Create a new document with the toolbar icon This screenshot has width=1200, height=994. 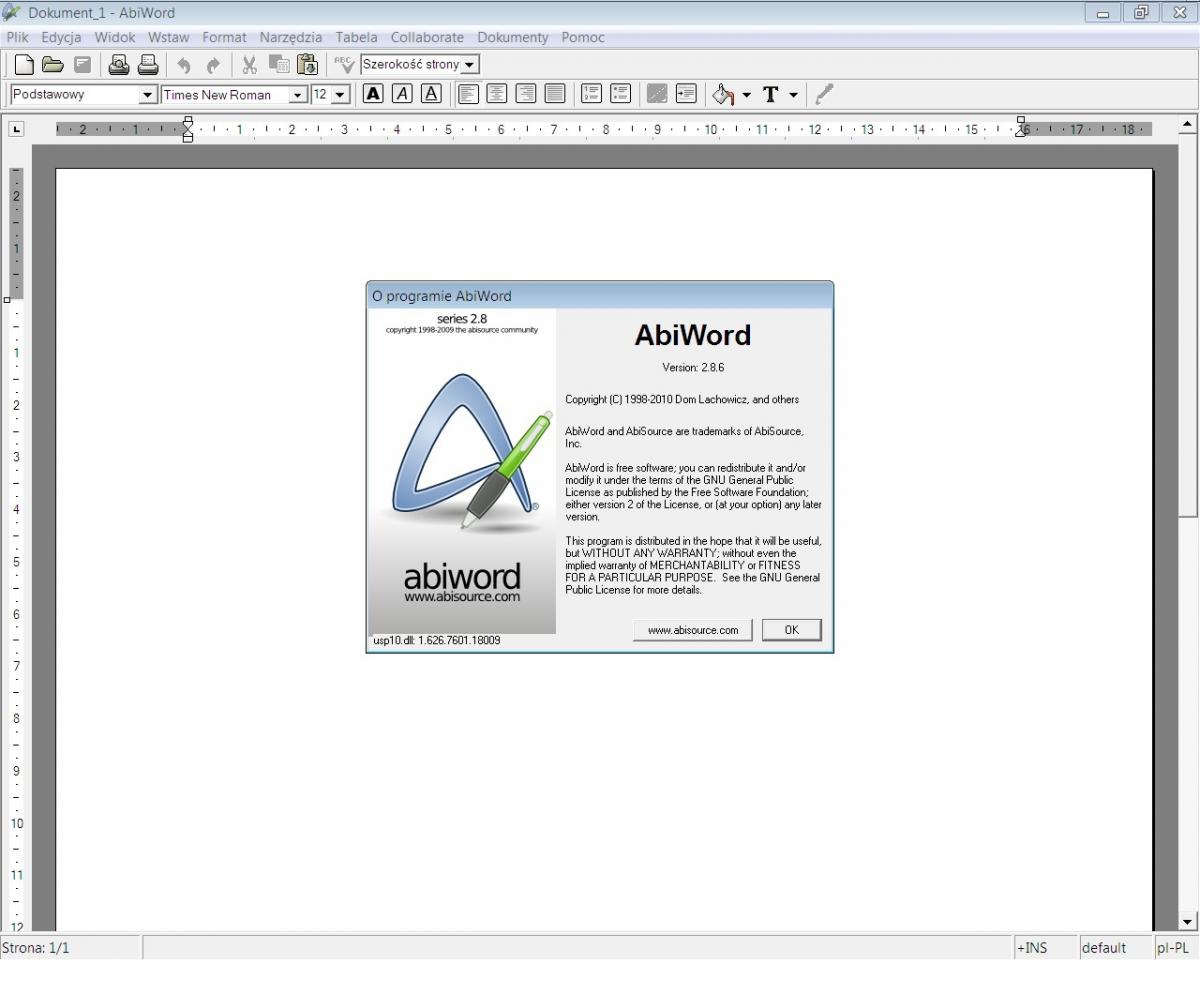23,65
